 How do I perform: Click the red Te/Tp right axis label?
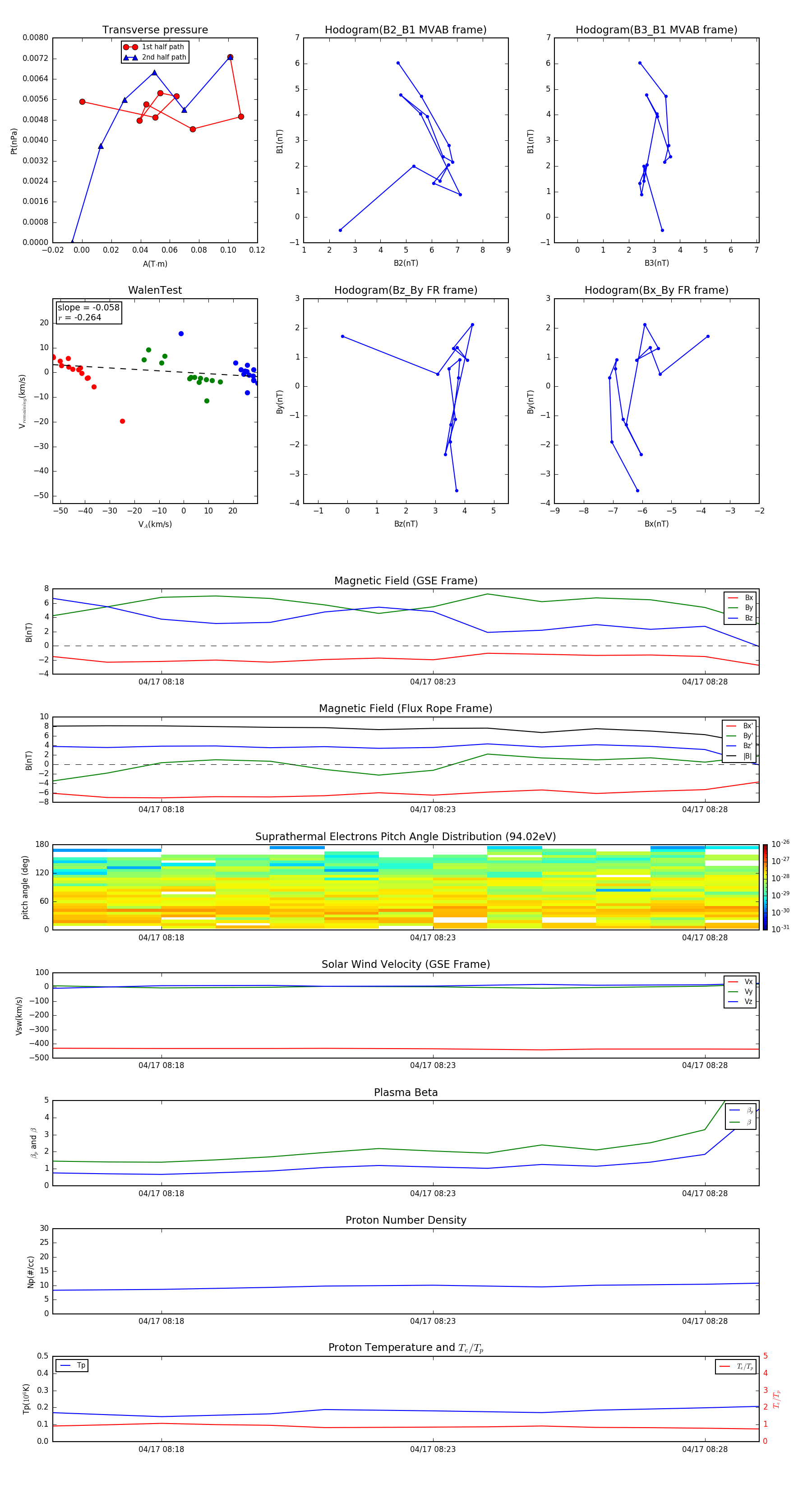pos(777,1399)
